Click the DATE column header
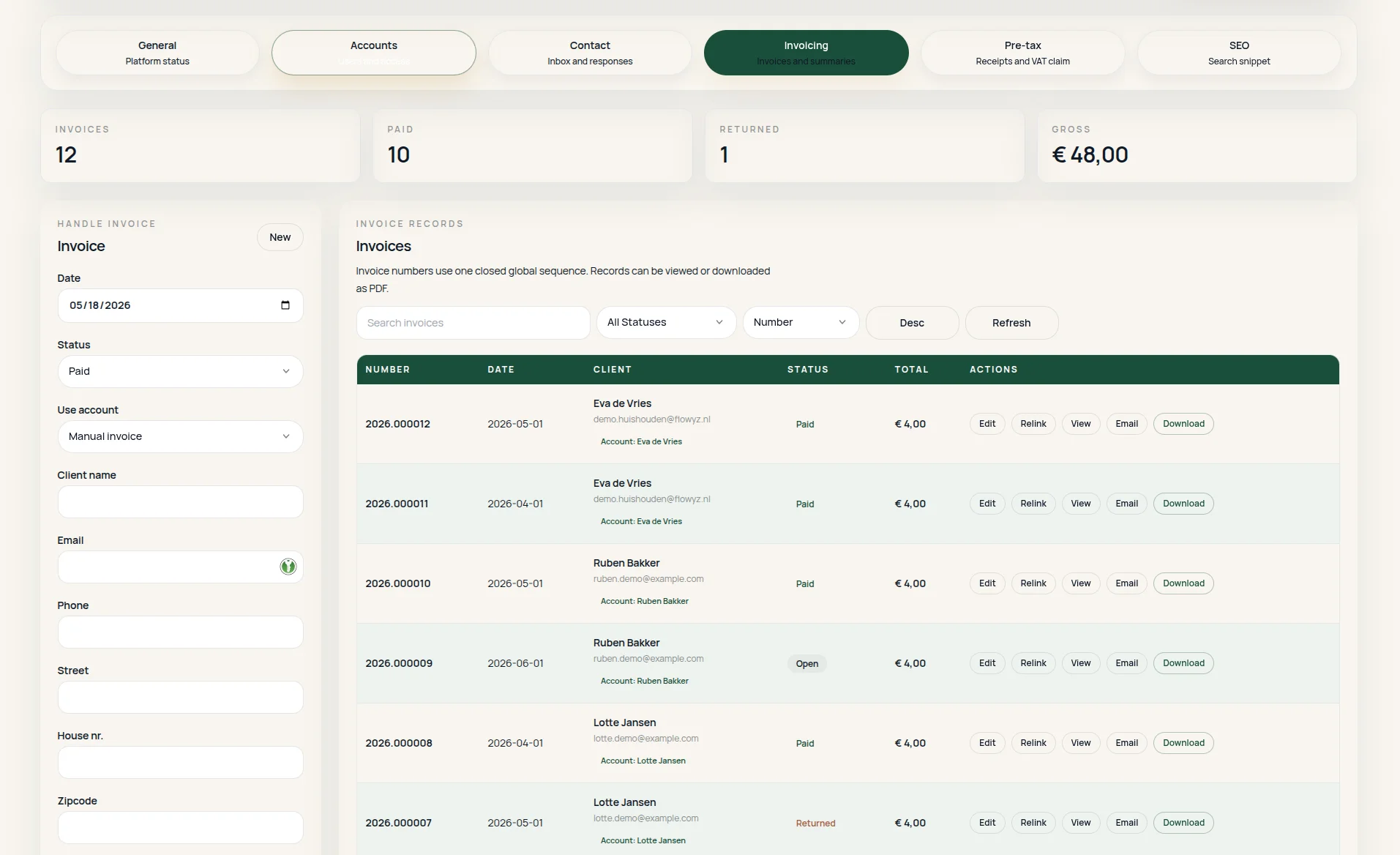 tap(501, 370)
